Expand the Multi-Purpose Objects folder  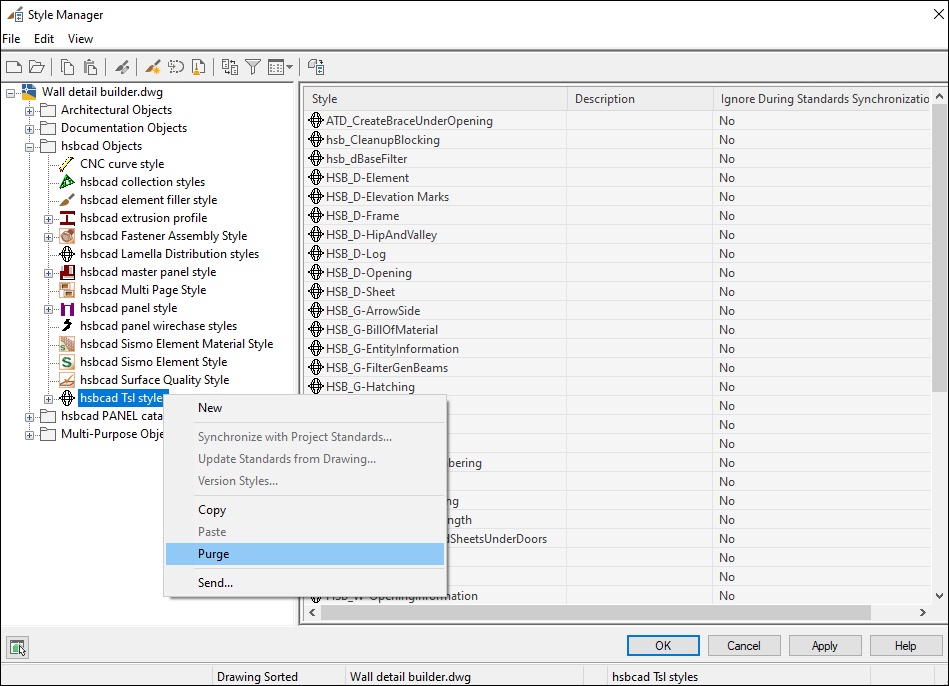pyautogui.click(x=29, y=435)
